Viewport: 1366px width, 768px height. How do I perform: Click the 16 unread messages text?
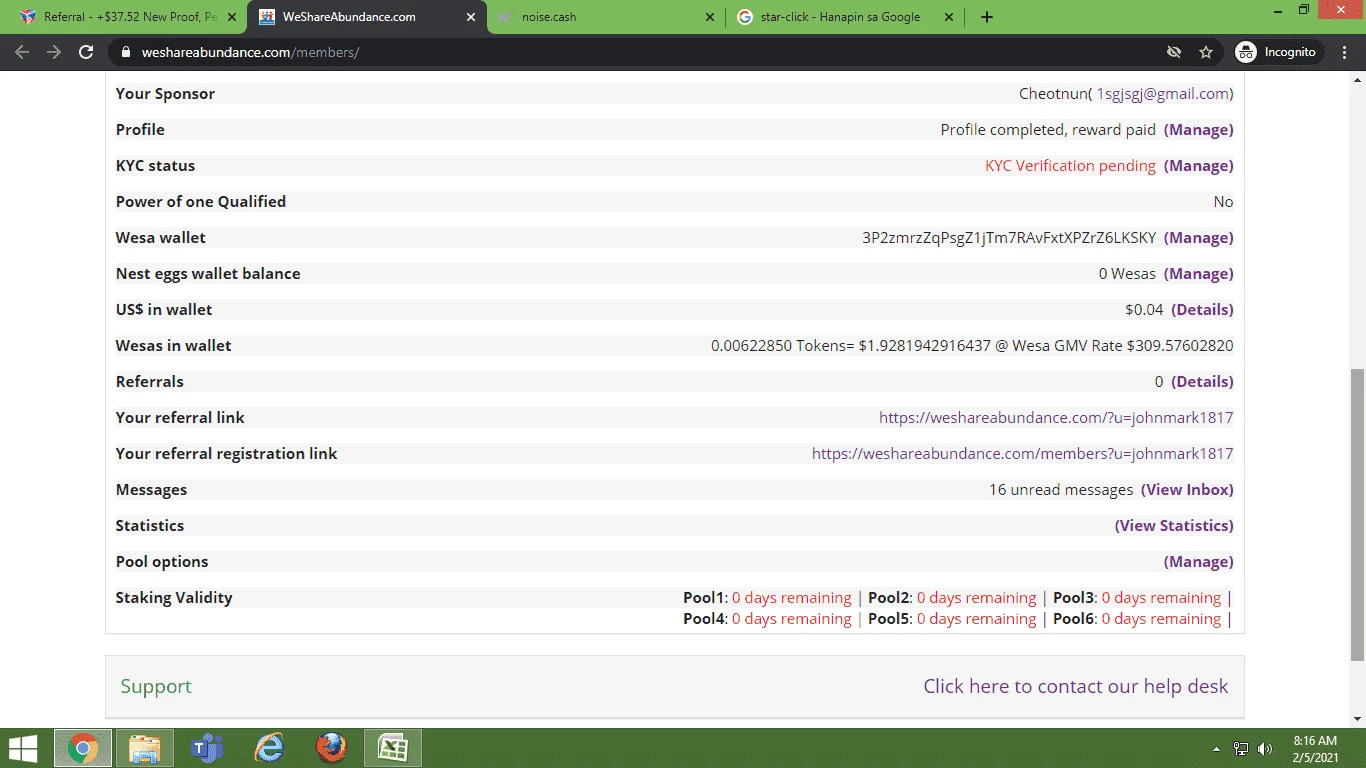point(1061,489)
